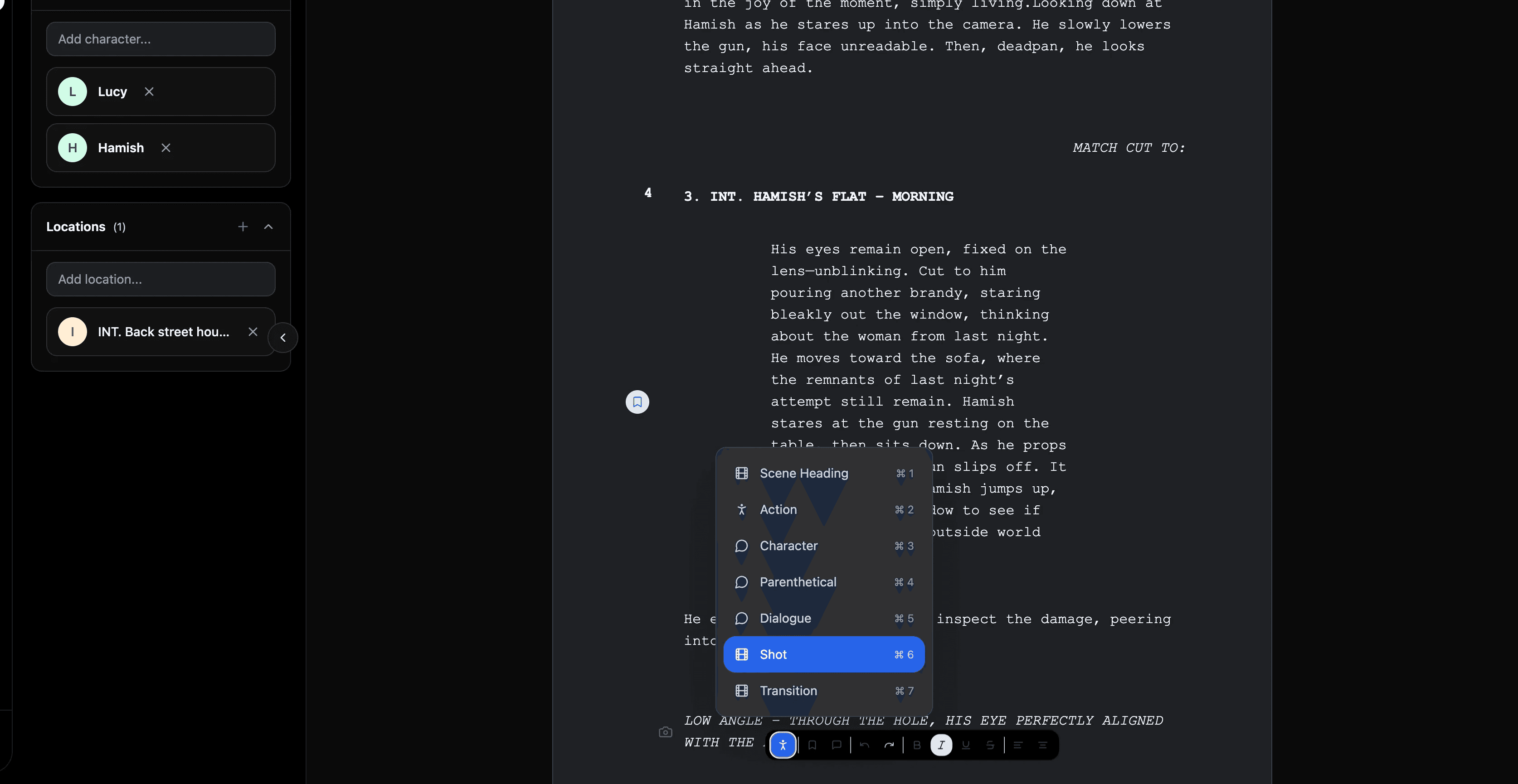The height and width of the screenshot is (784, 1518).
Task: Add a new location with plus icon
Action: (x=243, y=227)
